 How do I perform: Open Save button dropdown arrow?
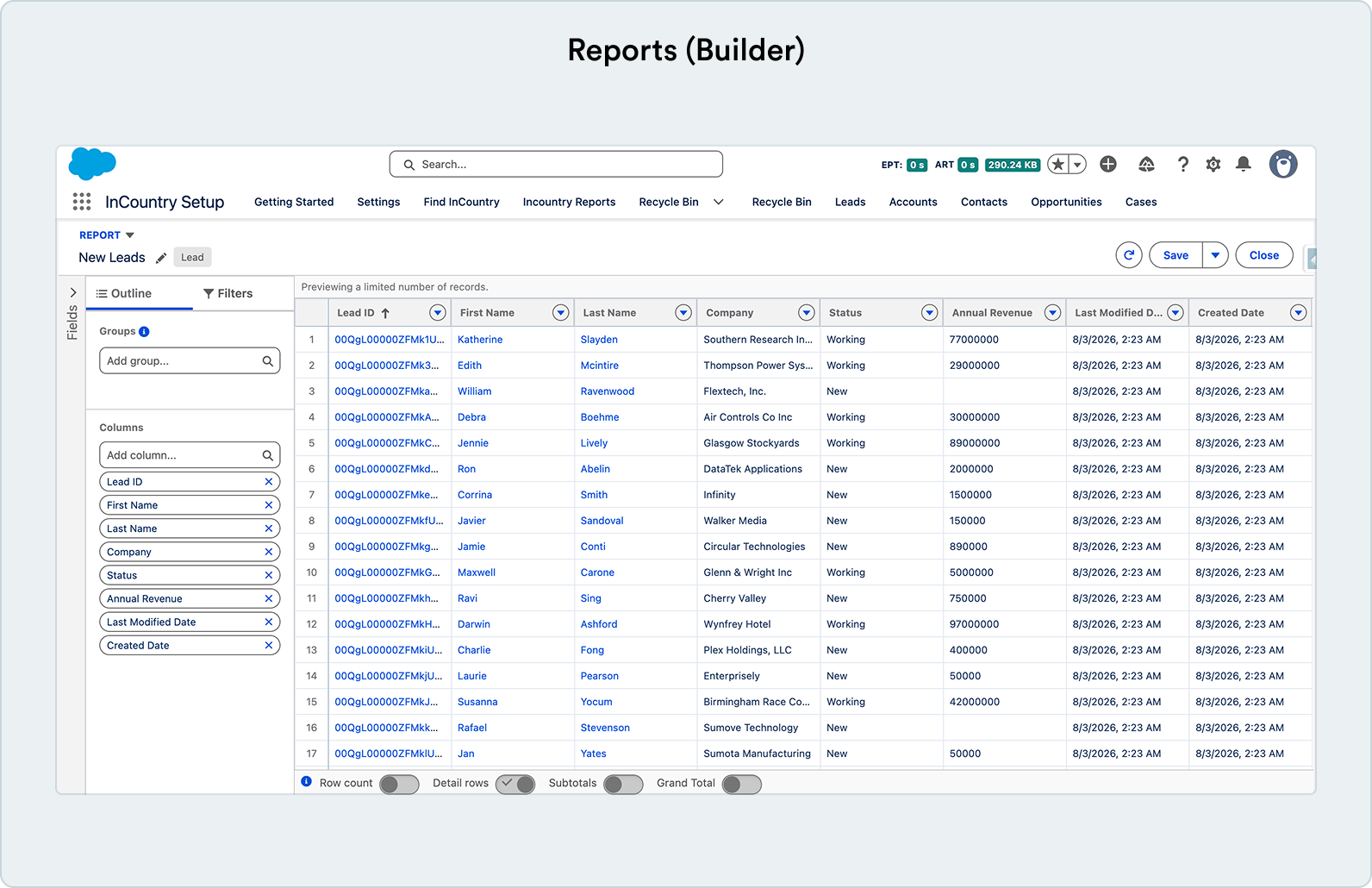point(1215,255)
